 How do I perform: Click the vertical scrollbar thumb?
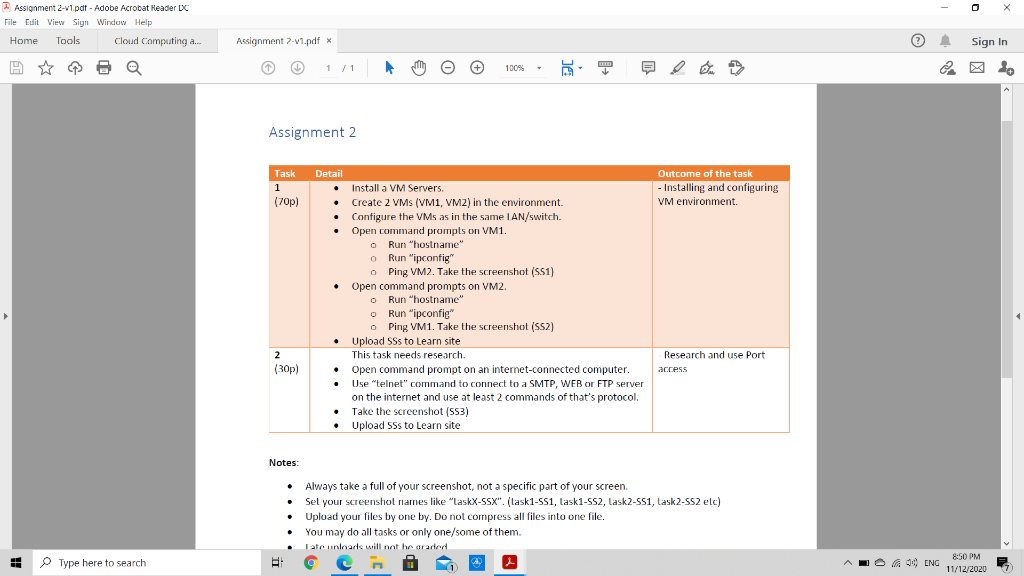[1006, 248]
